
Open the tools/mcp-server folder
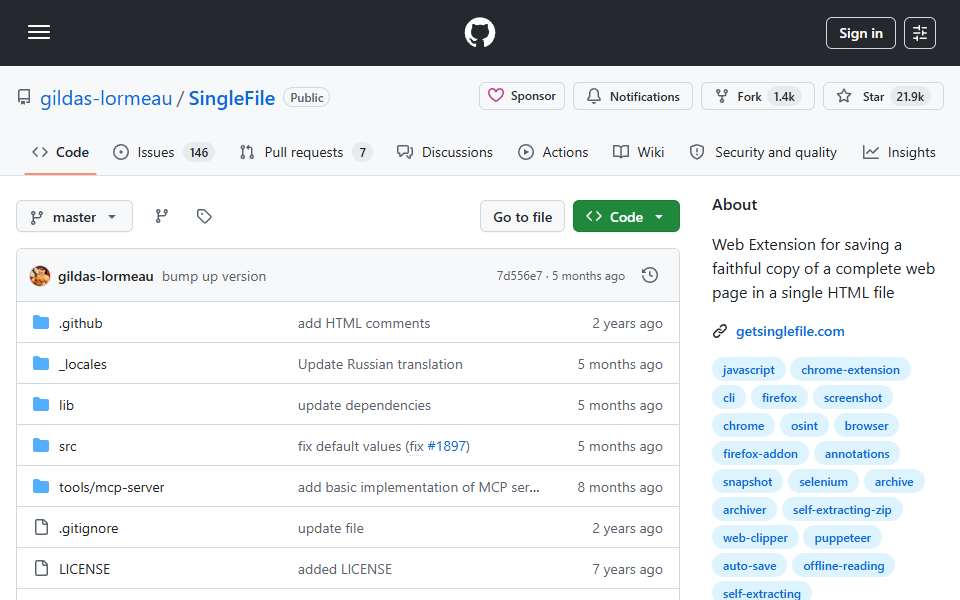pos(111,487)
